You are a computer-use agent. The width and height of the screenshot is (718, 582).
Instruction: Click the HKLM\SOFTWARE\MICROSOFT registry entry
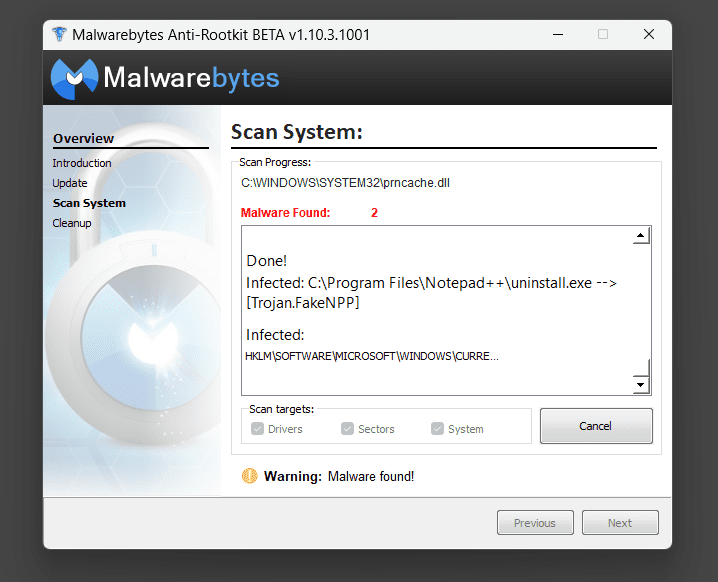coord(372,356)
